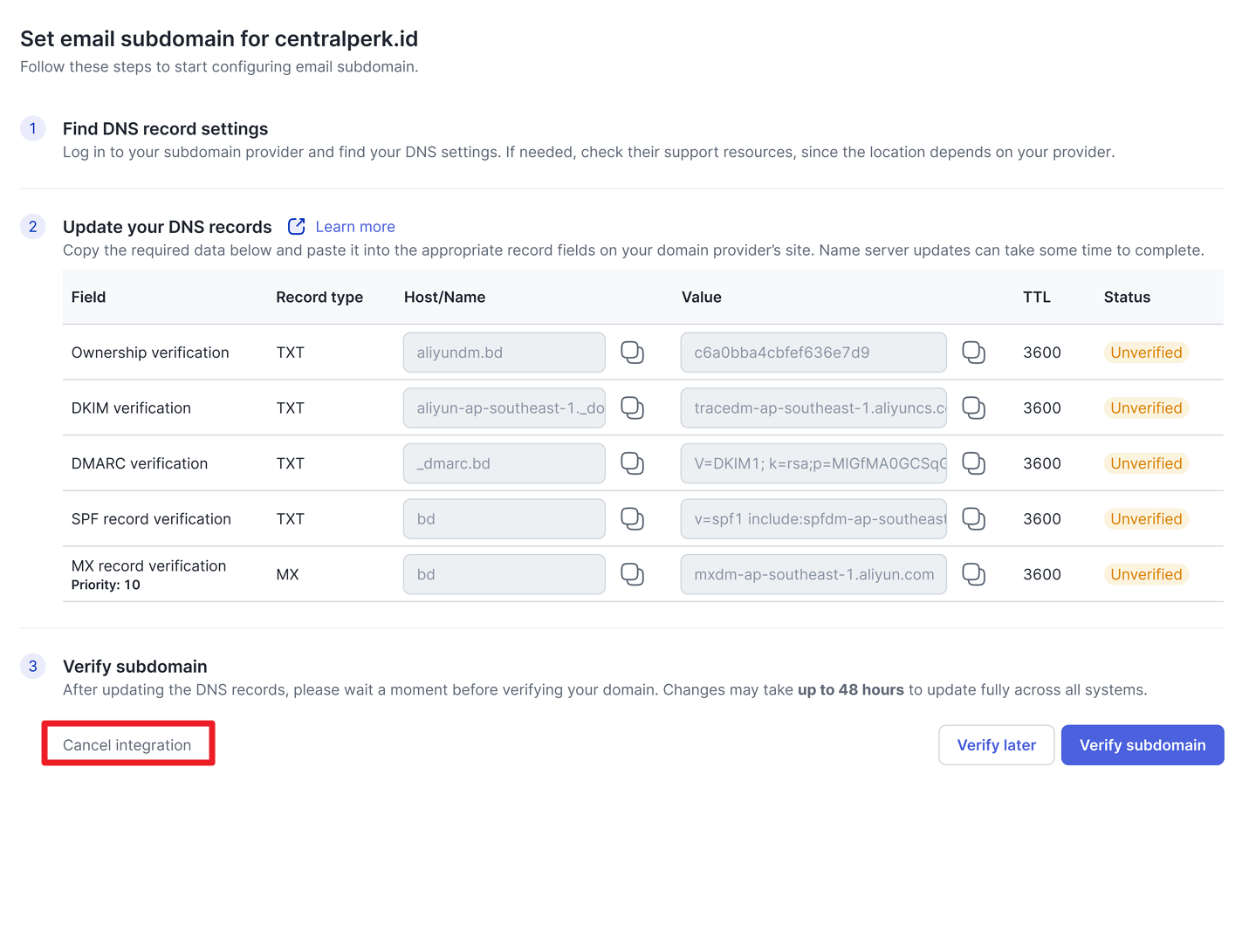1249x952 pixels.
Task: Copy the MX record host name
Action: [x=632, y=574]
